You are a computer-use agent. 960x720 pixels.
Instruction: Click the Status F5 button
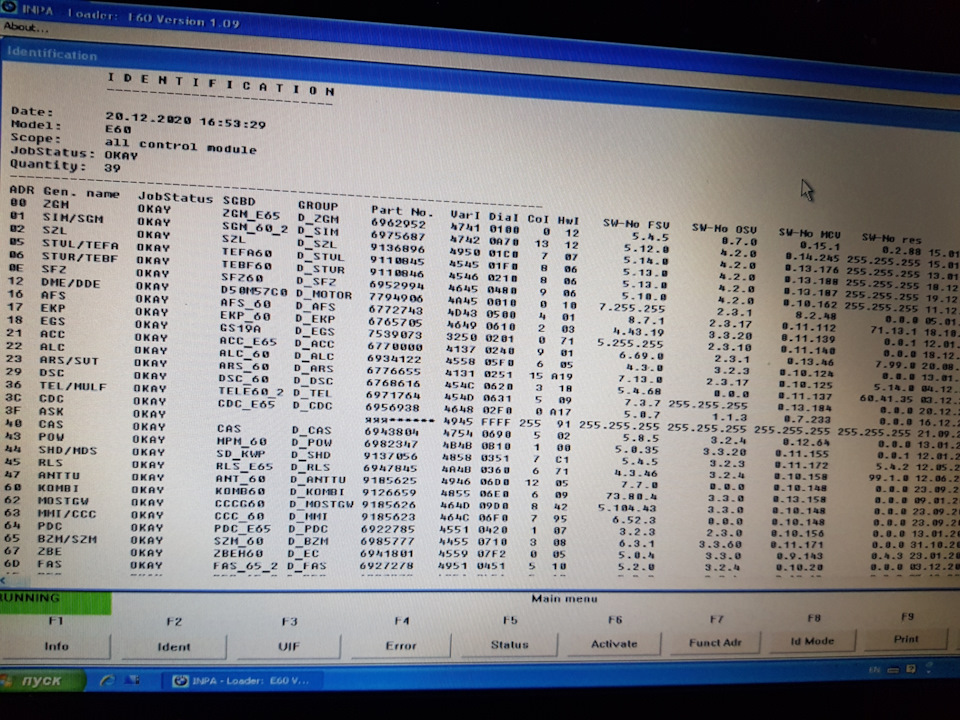509,644
